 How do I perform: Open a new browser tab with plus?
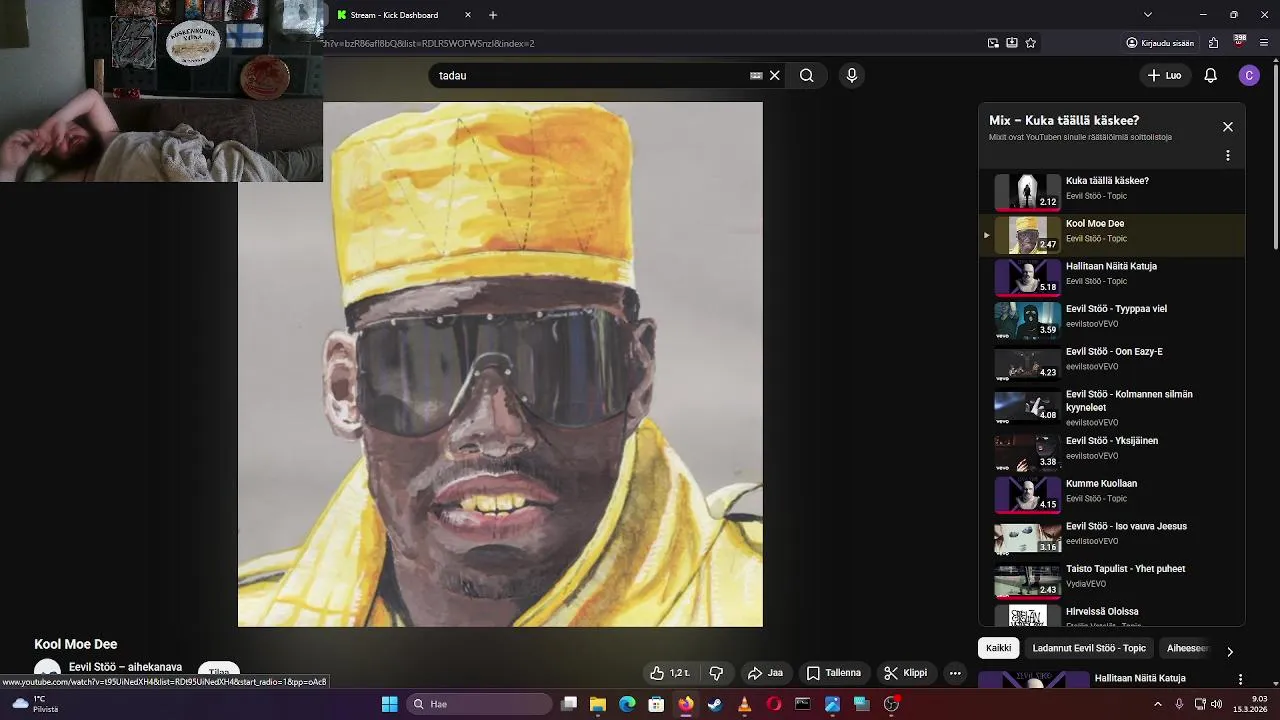click(493, 15)
